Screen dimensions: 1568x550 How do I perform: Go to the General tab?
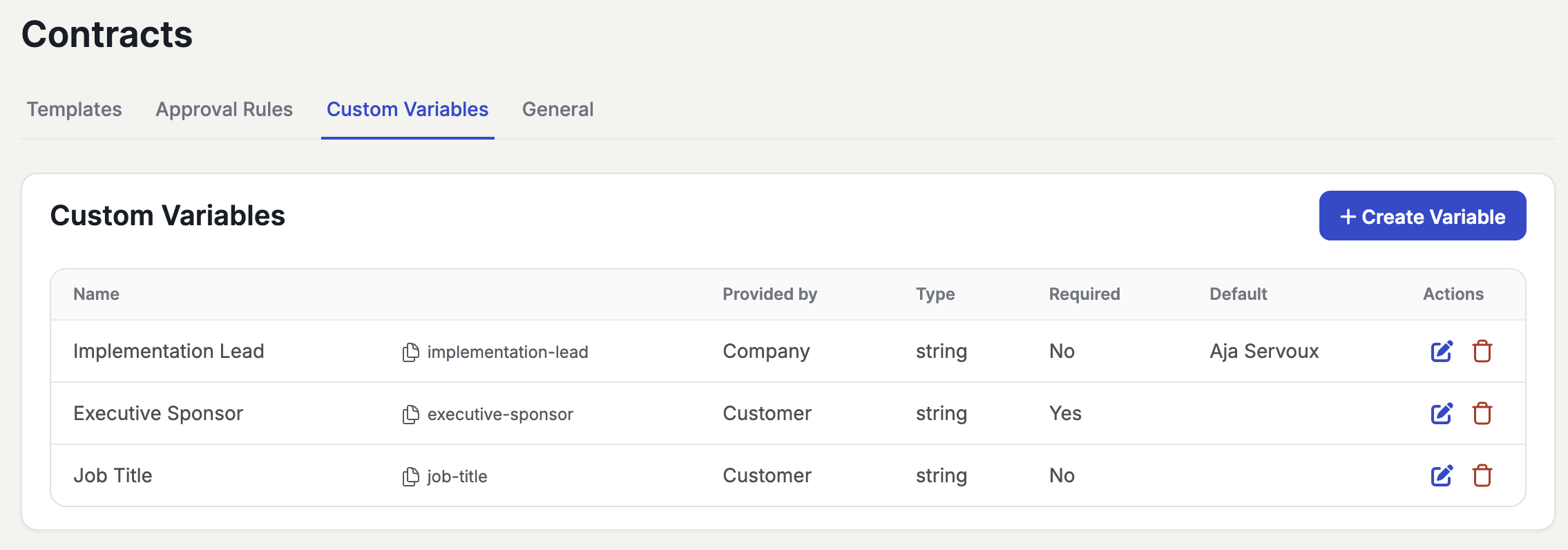pyautogui.click(x=557, y=109)
